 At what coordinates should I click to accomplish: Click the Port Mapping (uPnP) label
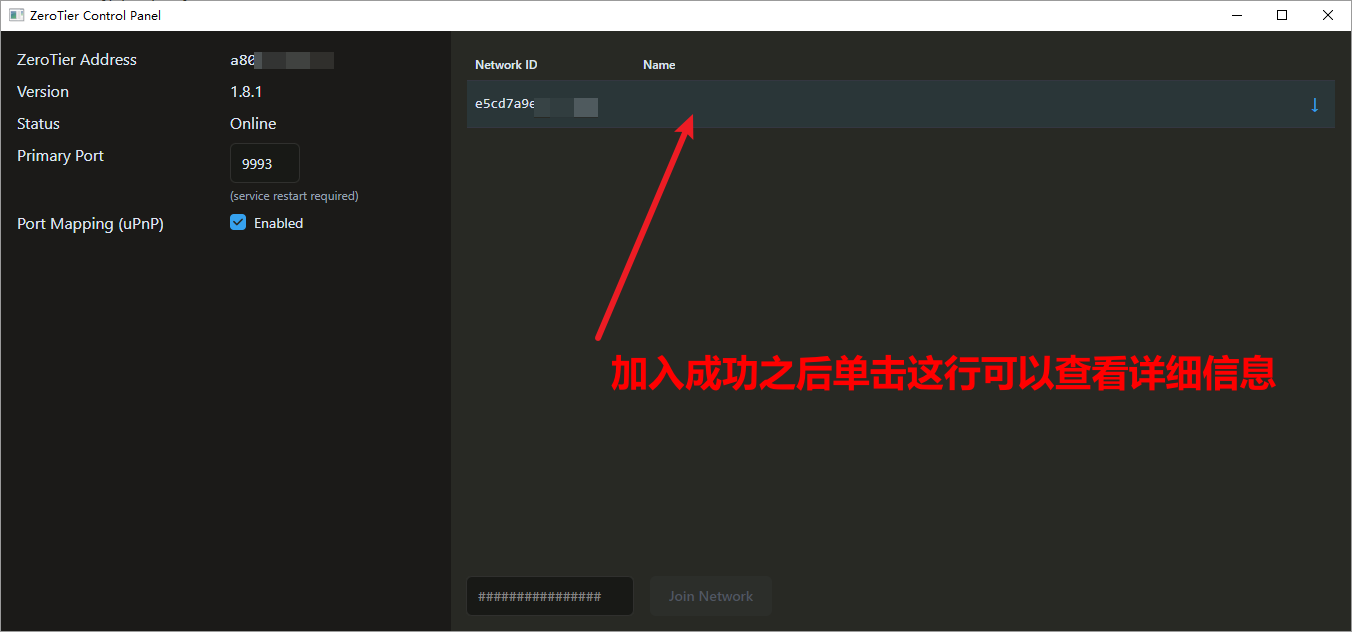tap(90, 224)
